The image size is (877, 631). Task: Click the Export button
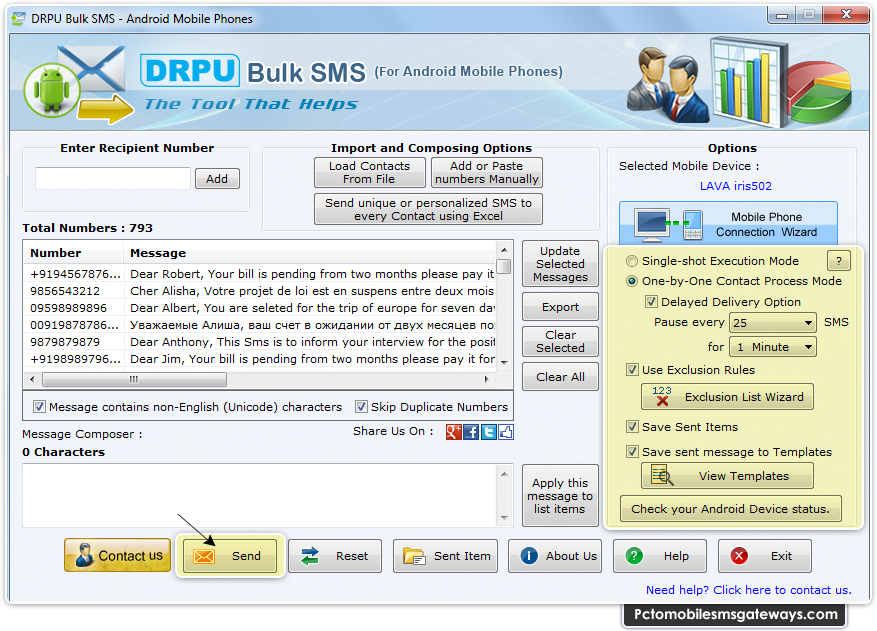(x=560, y=307)
